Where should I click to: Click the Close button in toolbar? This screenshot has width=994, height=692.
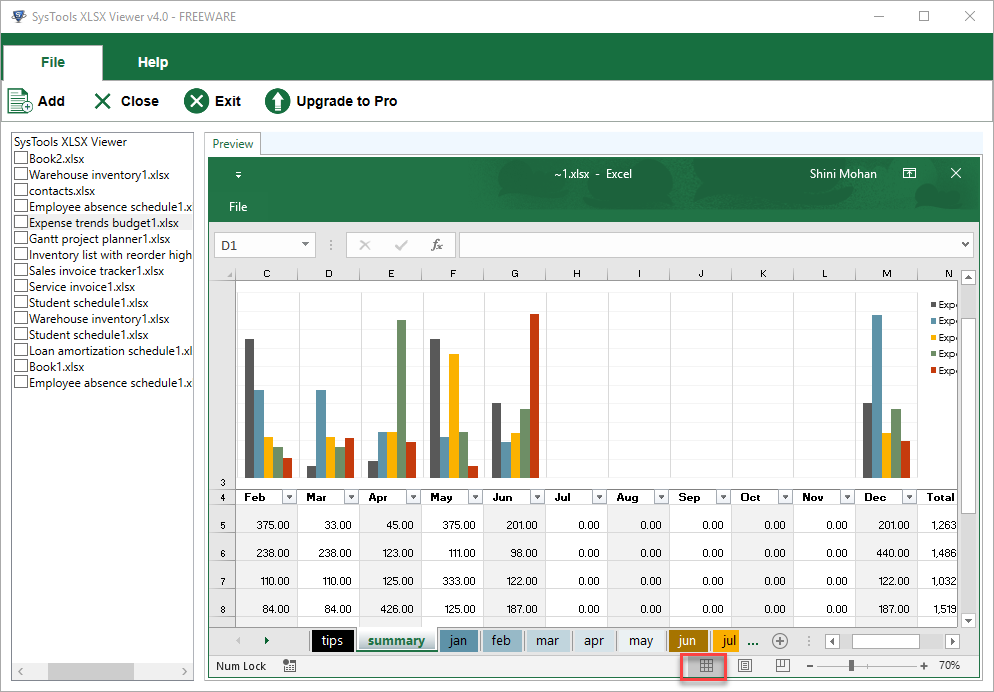pyautogui.click(x=126, y=101)
